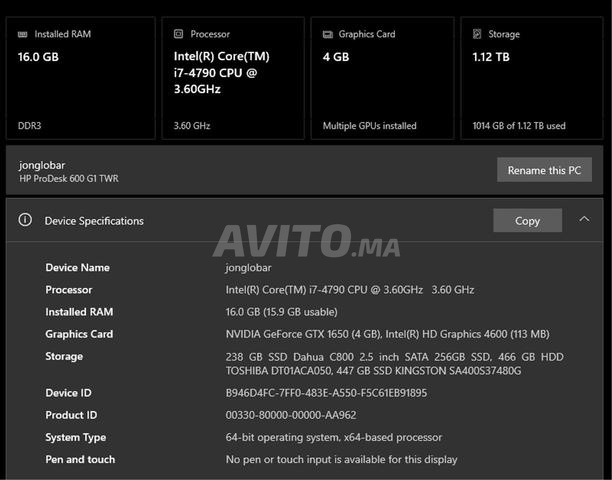Select Product ID '00330-80000-00000-AA962'
Viewport: 612px width, 480px height.
(x=291, y=415)
